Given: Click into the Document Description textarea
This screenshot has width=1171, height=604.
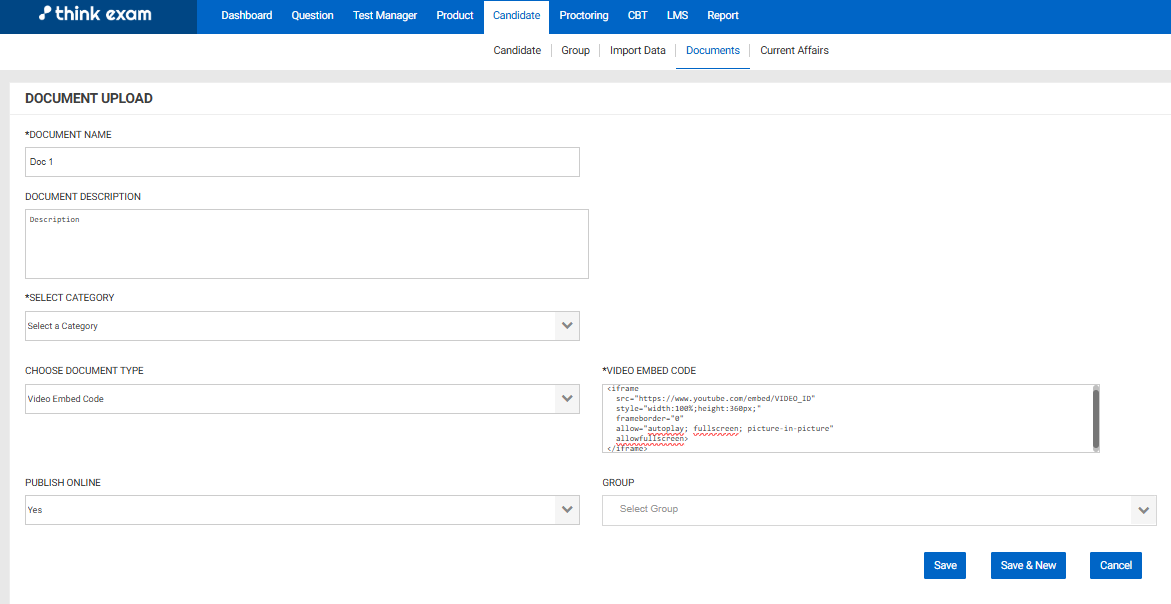Looking at the screenshot, I should [x=306, y=244].
